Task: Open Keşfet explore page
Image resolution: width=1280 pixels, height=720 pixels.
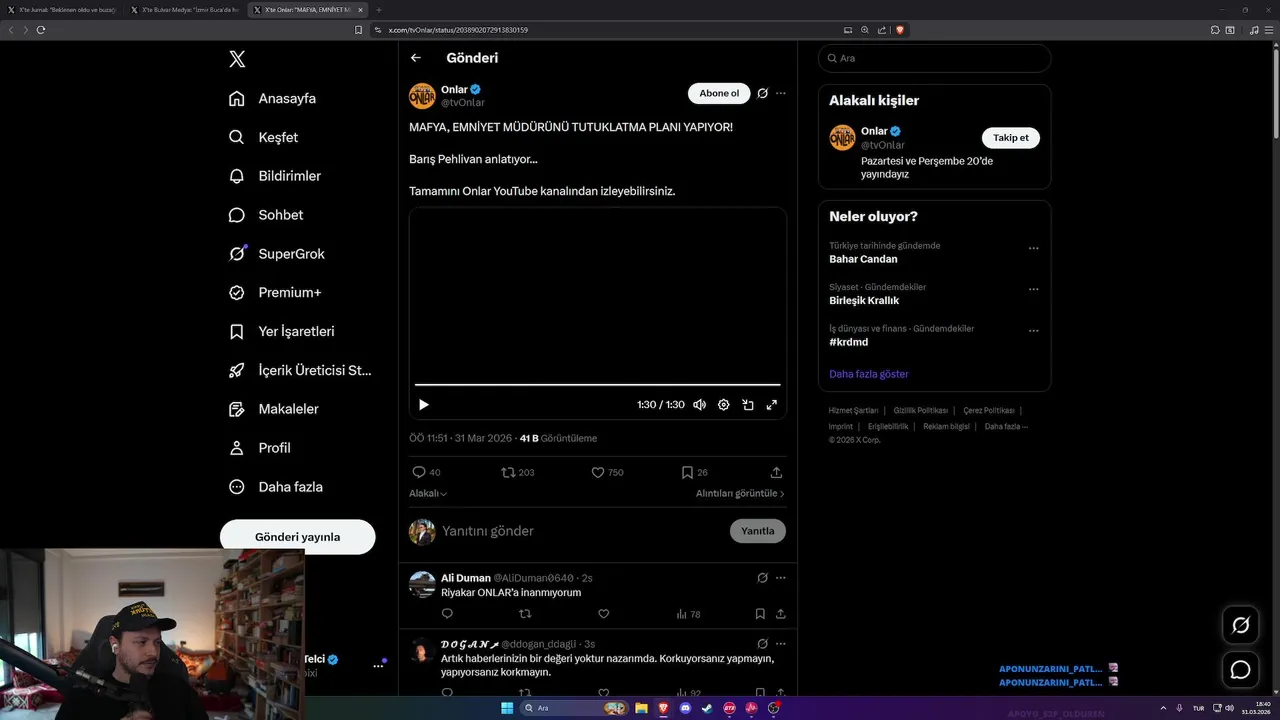Action: click(264, 137)
